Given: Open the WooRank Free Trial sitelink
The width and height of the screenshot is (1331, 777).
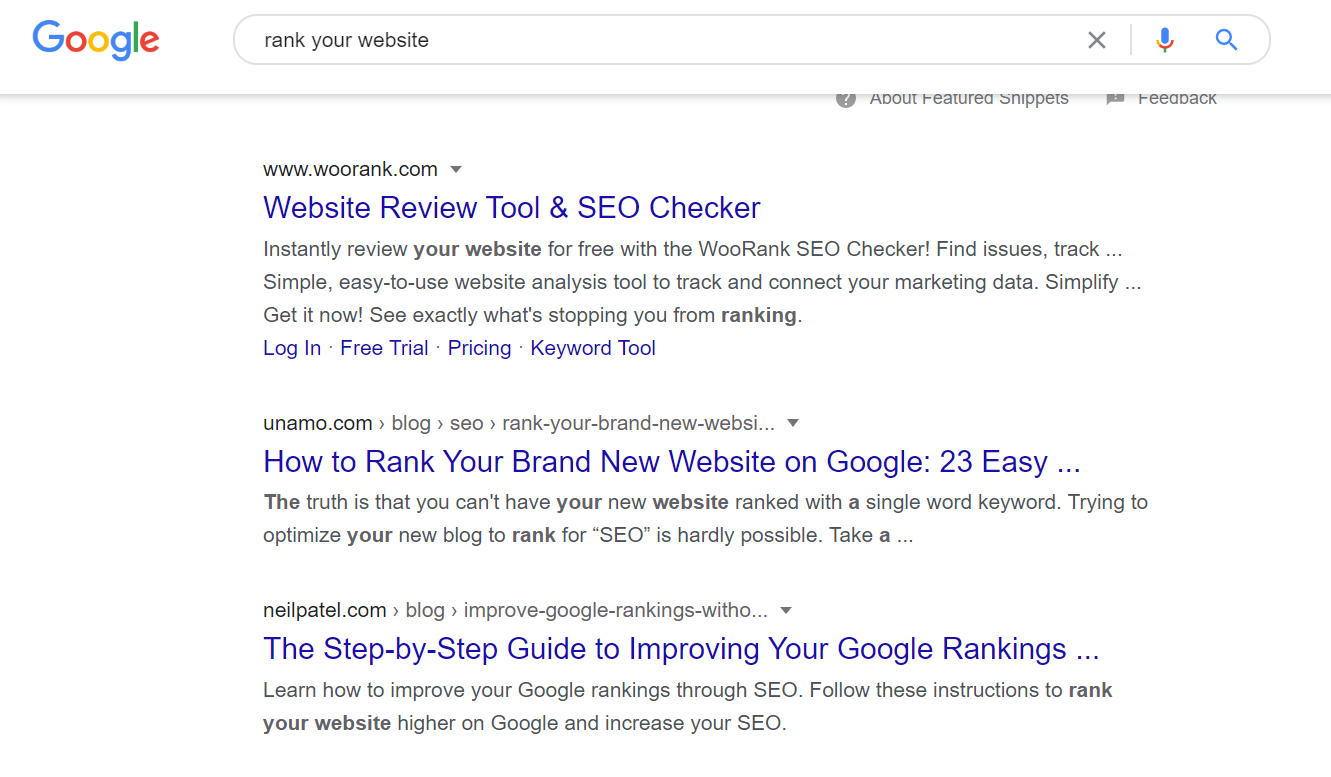Looking at the screenshot, I should [384, 348].
